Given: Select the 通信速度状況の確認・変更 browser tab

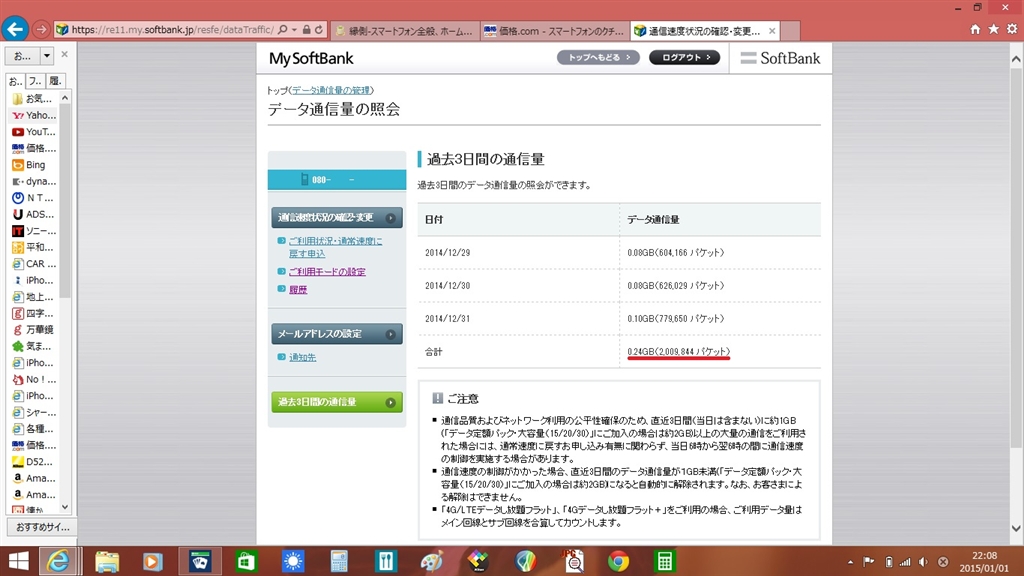Looking at the screenshot, I should [705, 31].
